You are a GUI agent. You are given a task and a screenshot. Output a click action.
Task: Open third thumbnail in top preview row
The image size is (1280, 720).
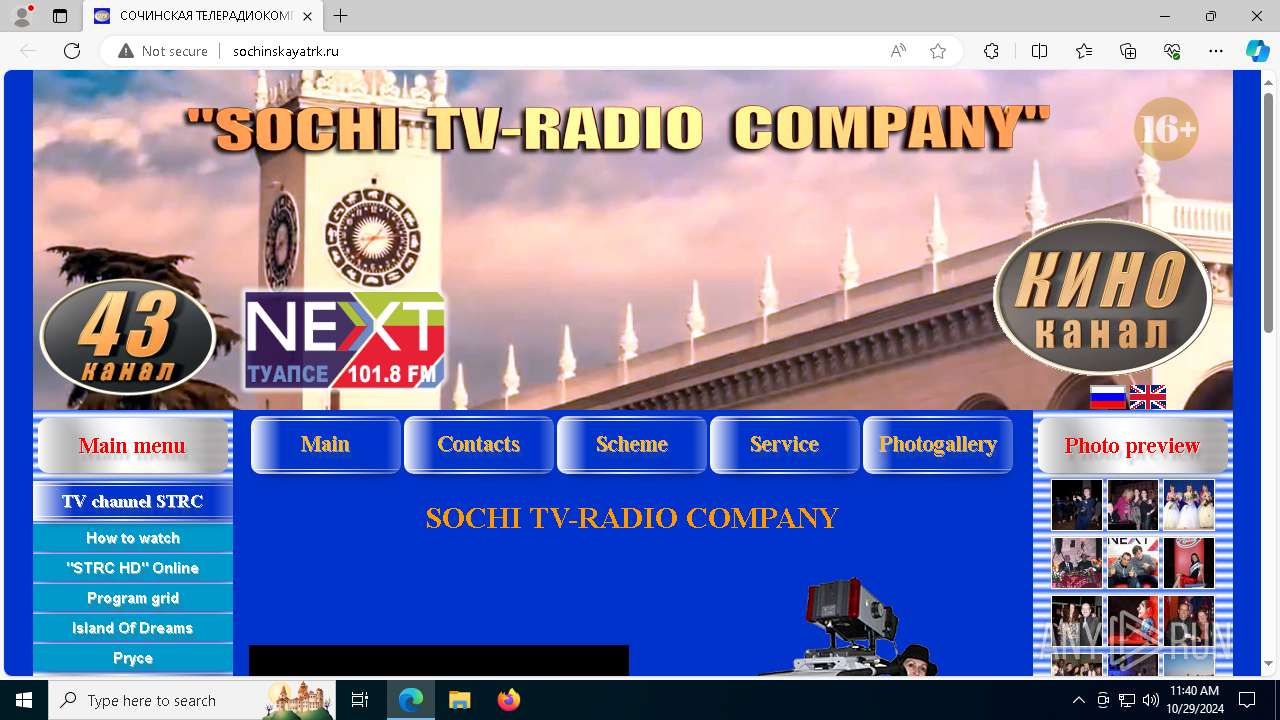[1188, 504]
